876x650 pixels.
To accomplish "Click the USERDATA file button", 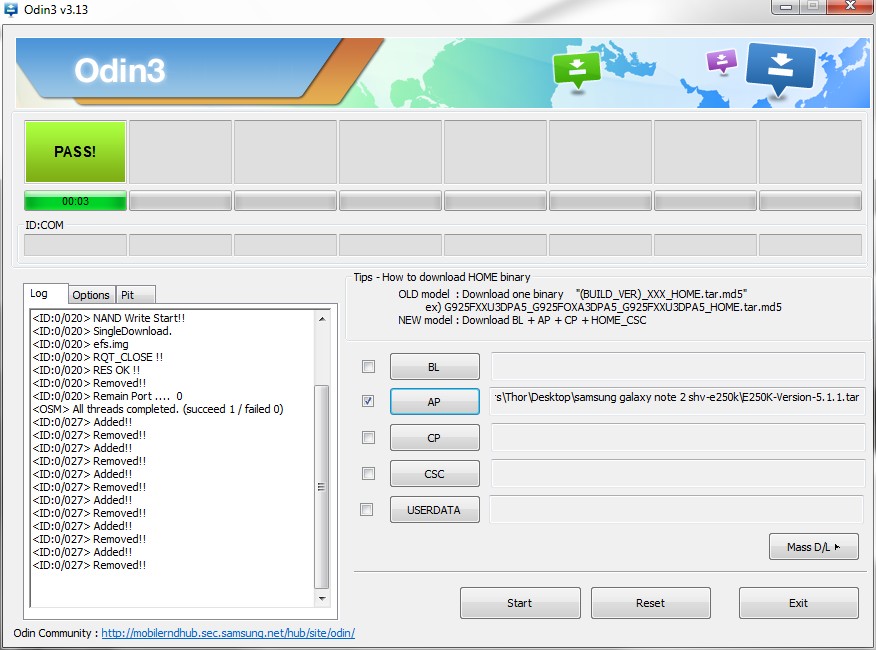I will click(435, 510).
